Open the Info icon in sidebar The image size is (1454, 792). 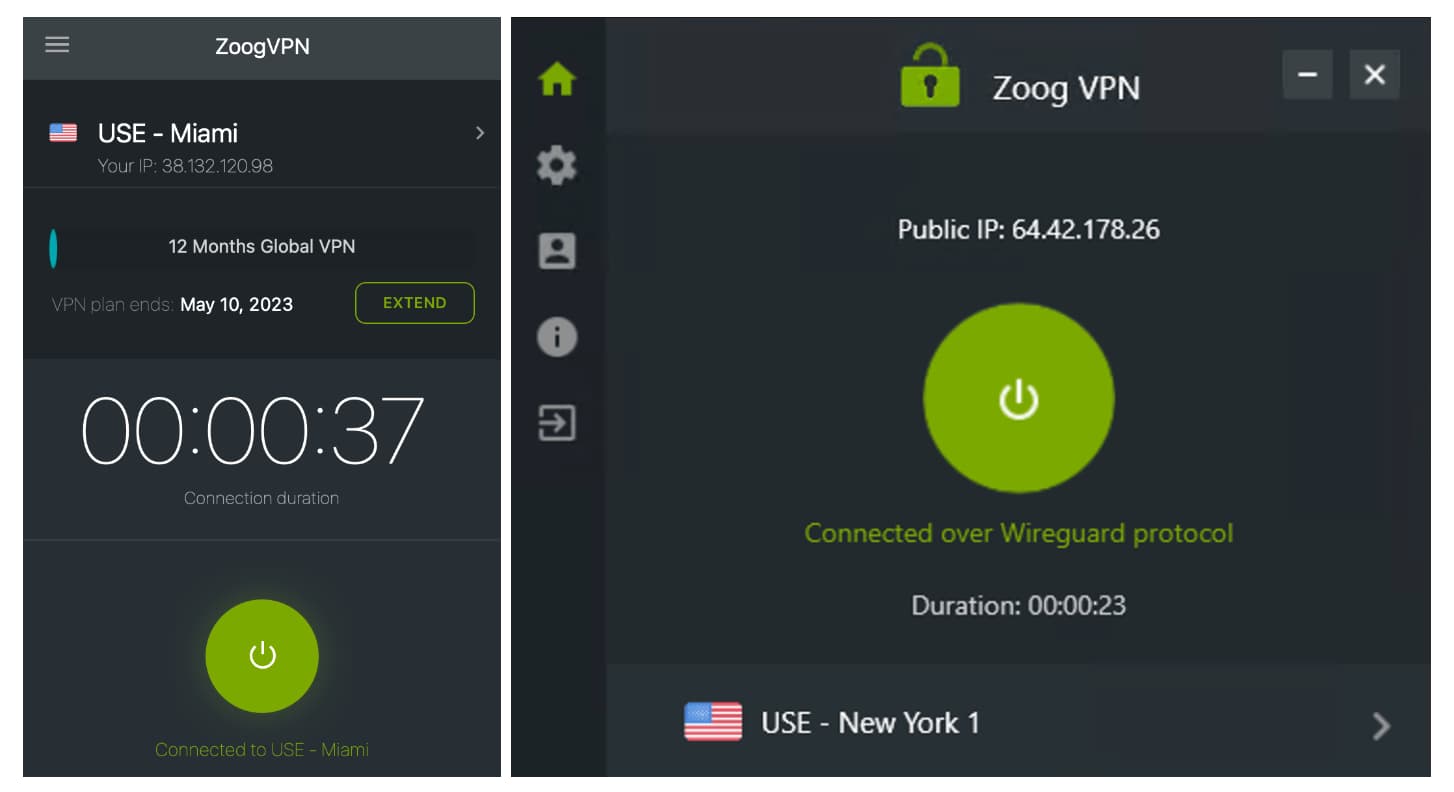click(557, 337)
